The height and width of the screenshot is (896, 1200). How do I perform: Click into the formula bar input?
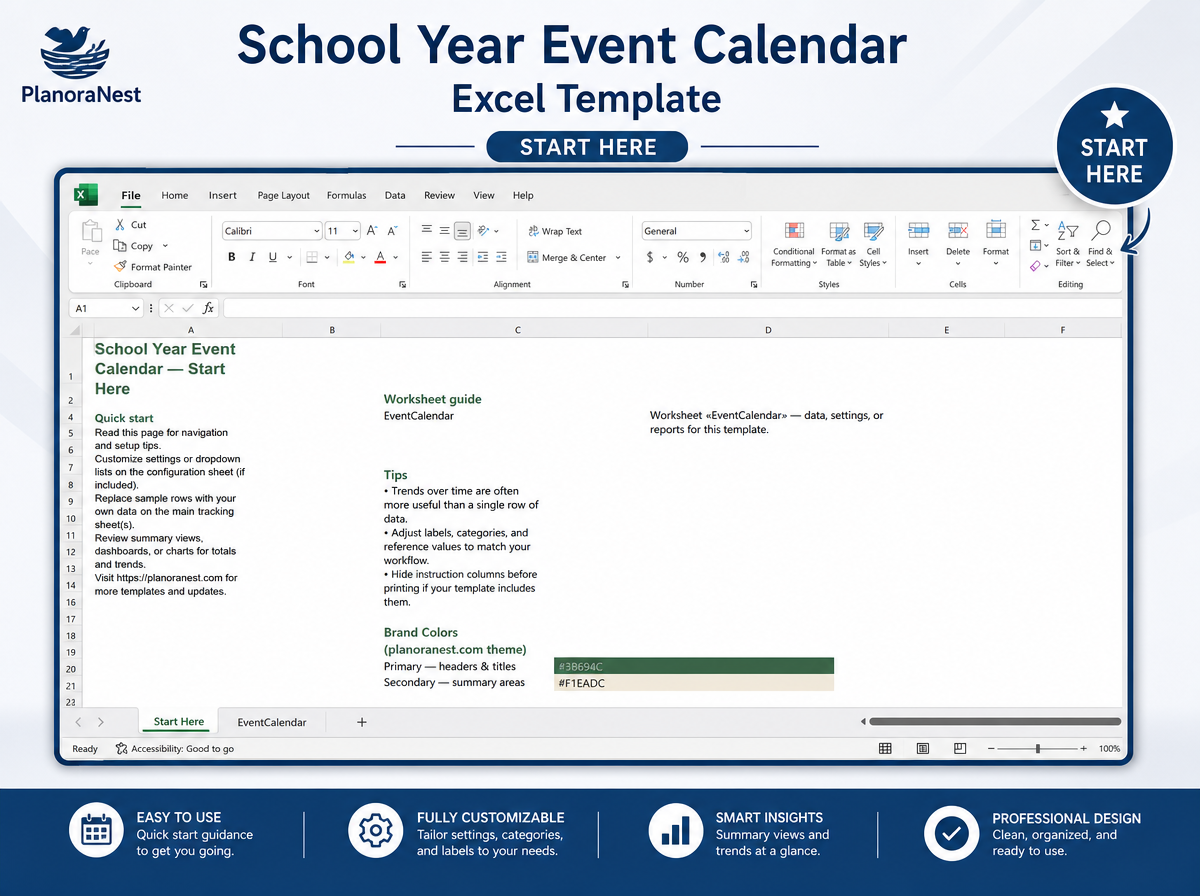[672, 308]
